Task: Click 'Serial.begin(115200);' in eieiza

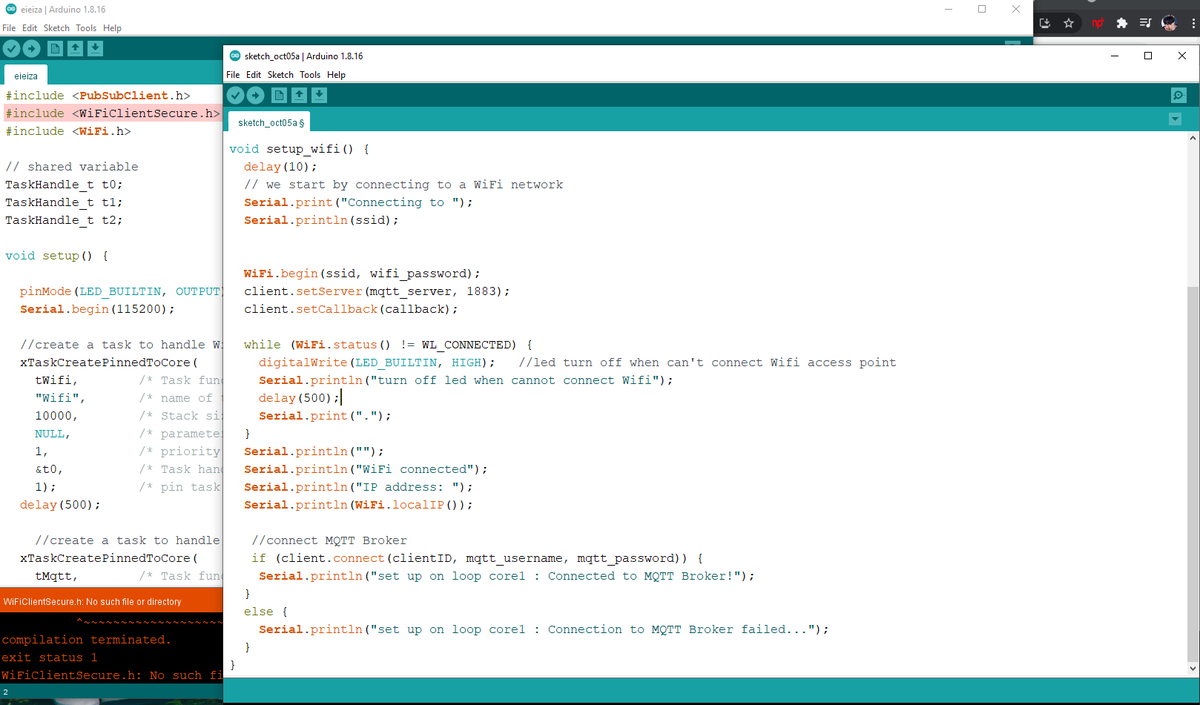Action: coord(97,309)
